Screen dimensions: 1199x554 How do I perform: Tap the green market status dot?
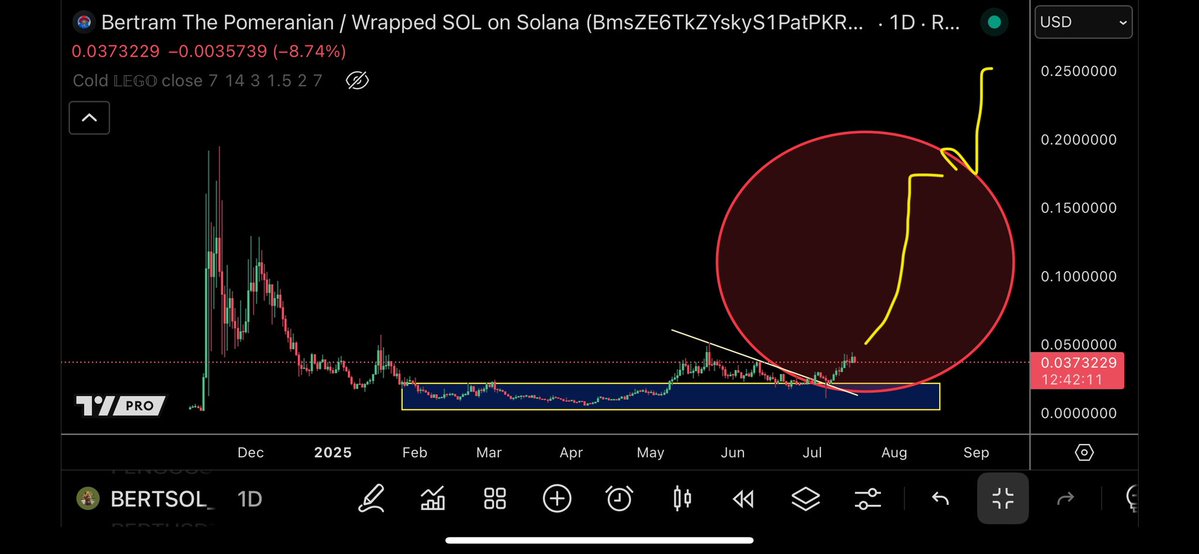(x=994, y=22)
